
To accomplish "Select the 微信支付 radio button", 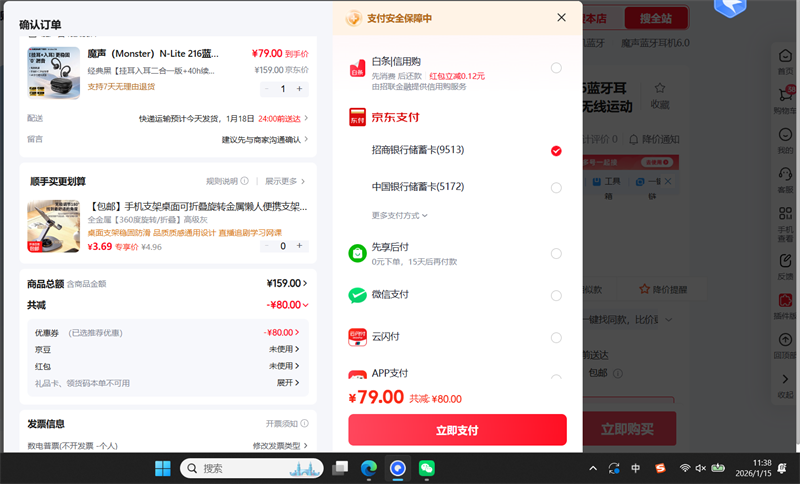I will coord(556,295).
